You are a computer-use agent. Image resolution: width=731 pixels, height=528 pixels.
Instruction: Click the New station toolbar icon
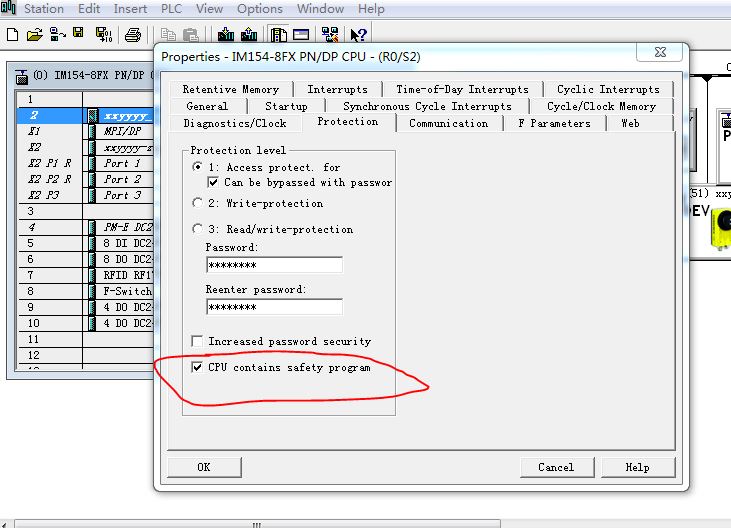click(13, 34)
